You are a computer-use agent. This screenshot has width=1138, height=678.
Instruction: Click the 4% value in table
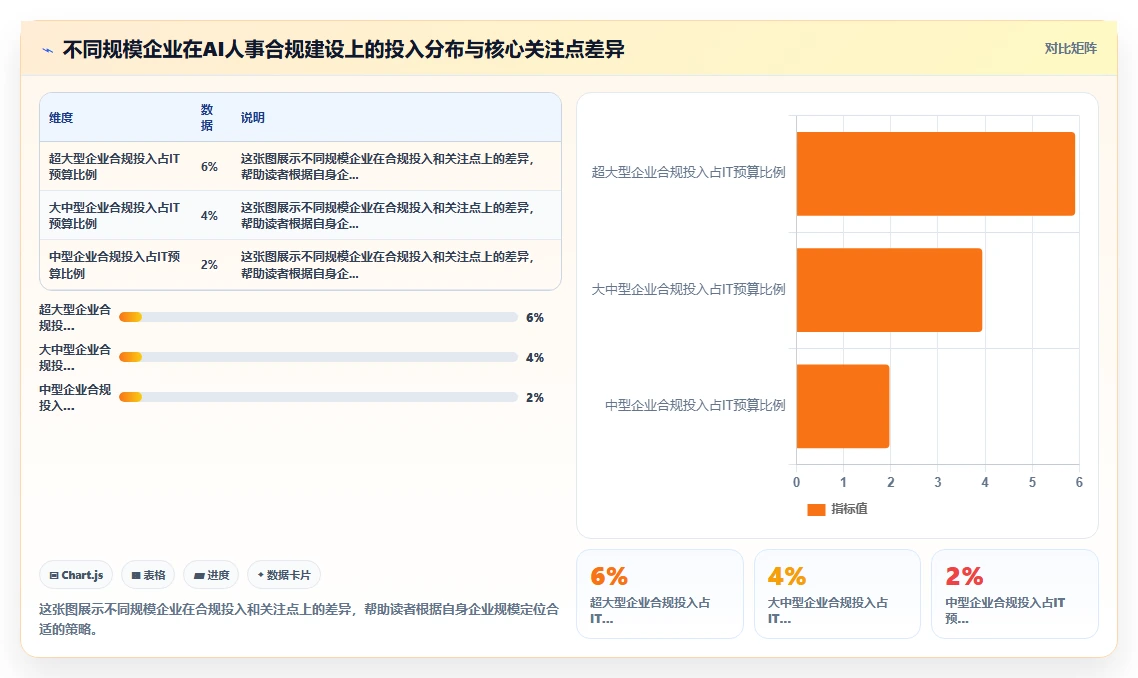[x=209, y=216]
